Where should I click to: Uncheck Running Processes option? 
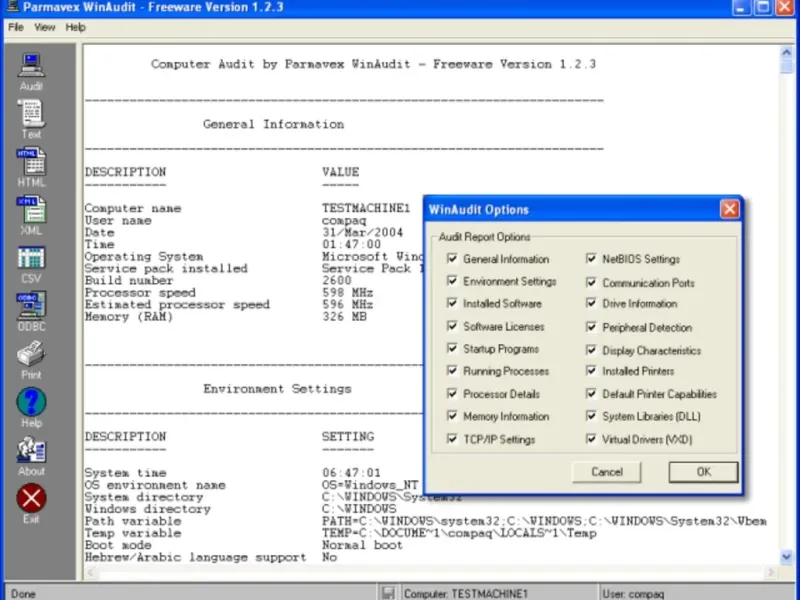[x=452, y=370]
